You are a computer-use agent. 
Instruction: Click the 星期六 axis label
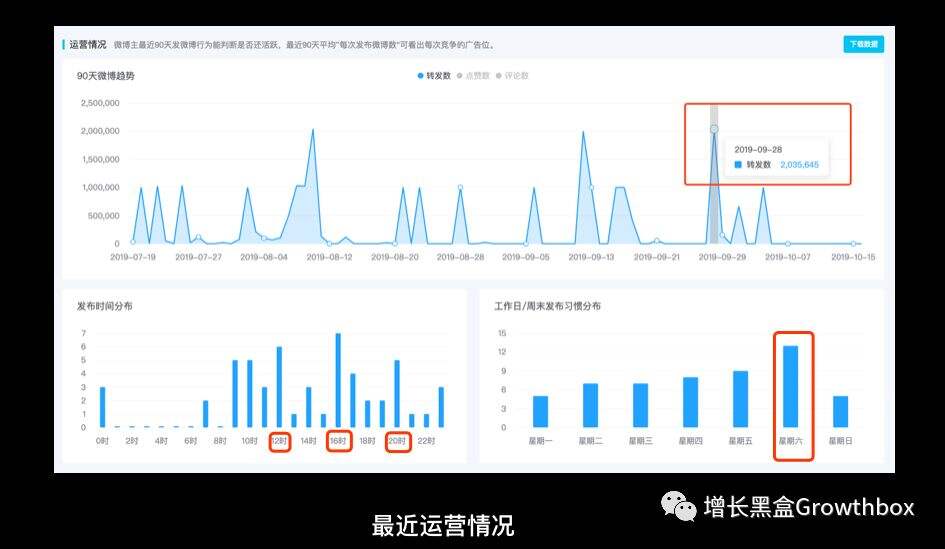tap(790, 441)
